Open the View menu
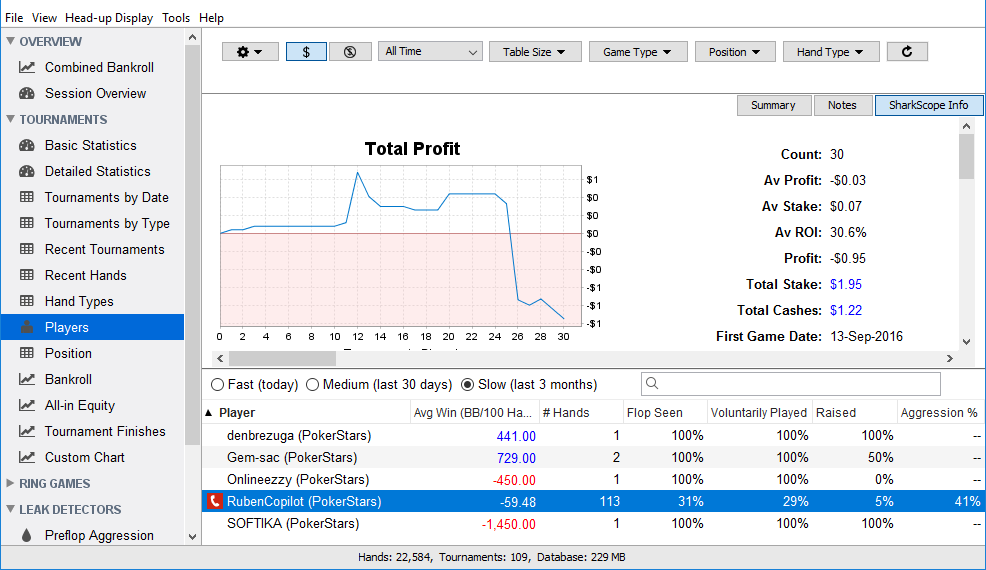 pyautogui.click(x=44, y=18)
